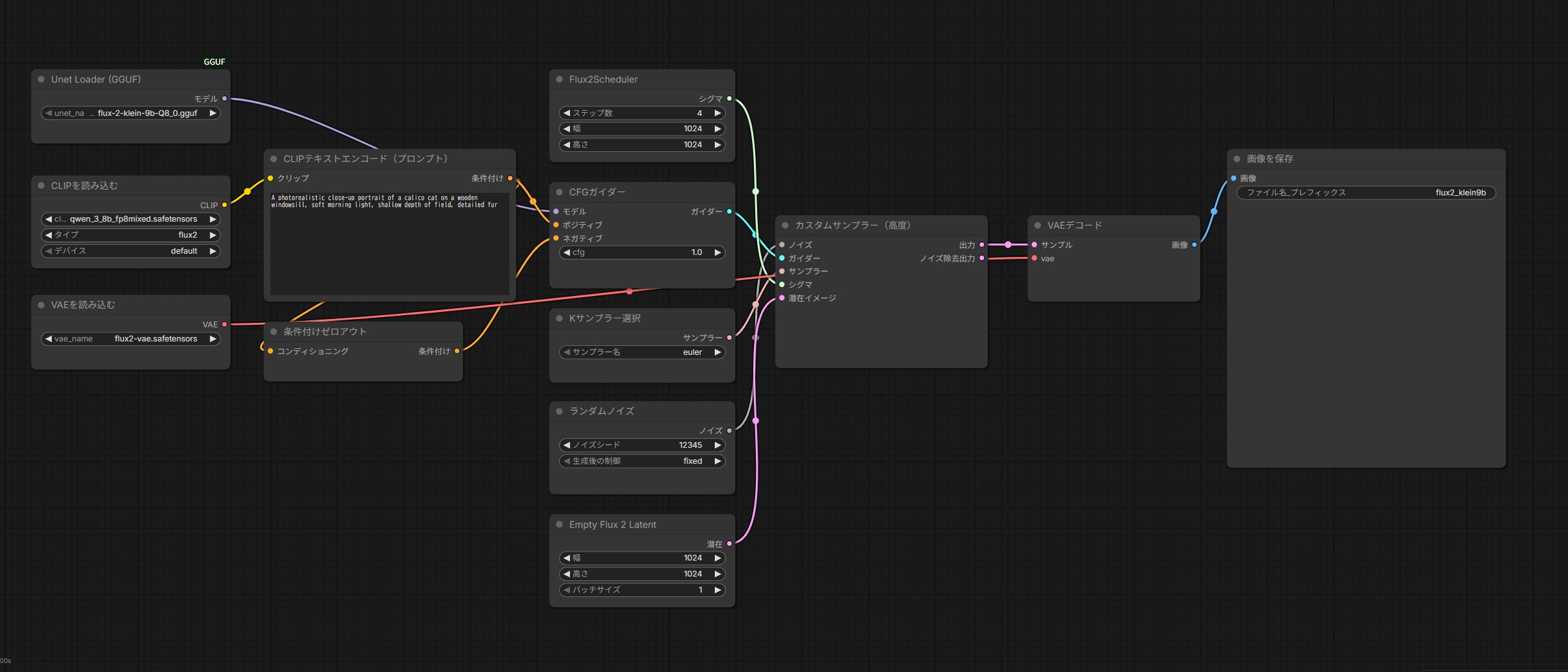Open the タイプ flux2 dropdown
The width and height of the screenshot is (1568, 672).
pyautogui.click(x=131, y=235)
